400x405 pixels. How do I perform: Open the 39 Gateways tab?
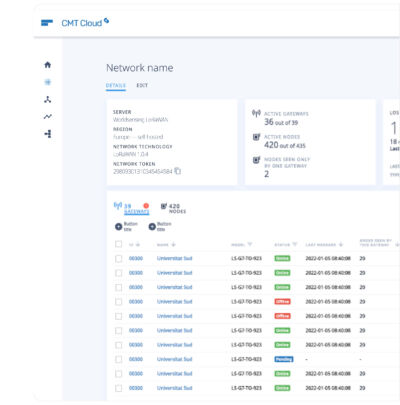click(132, 209)
